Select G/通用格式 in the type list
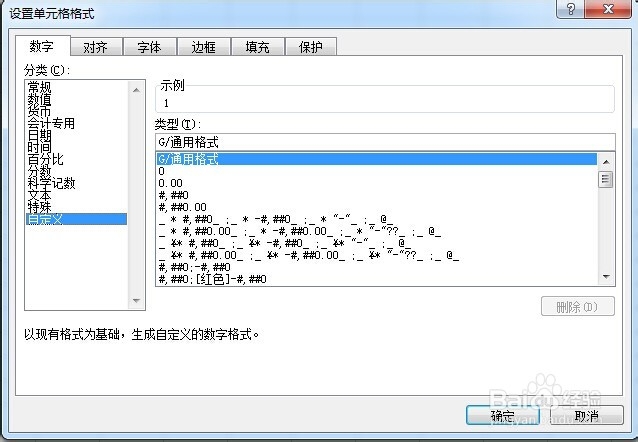The width and height of the screenshot is (638, 442). coord(377,159)
